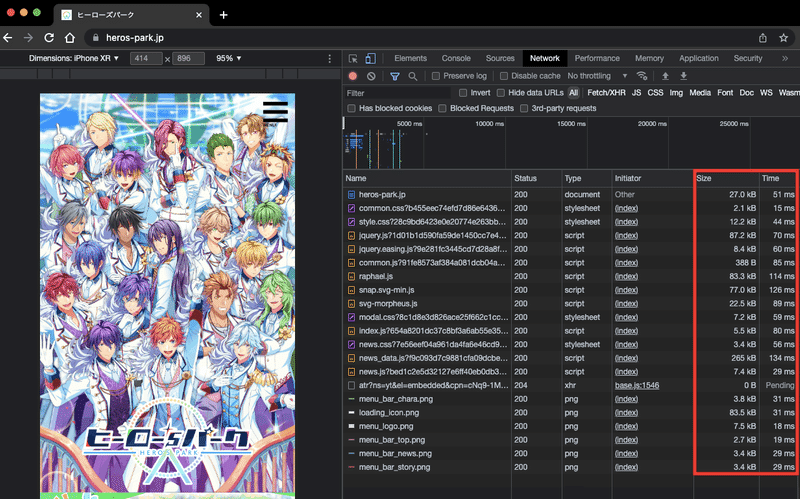Toggle the network filter funnel icon

[395, 76]
